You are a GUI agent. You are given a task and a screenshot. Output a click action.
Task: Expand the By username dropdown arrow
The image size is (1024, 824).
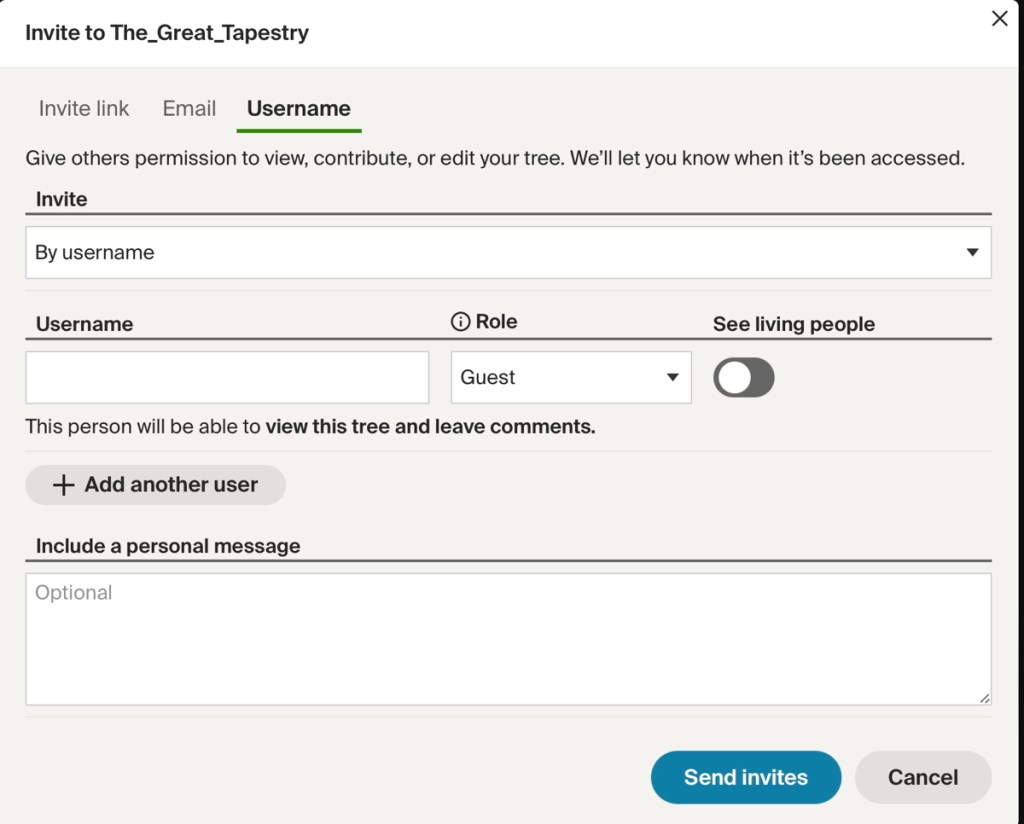[972, 253]
